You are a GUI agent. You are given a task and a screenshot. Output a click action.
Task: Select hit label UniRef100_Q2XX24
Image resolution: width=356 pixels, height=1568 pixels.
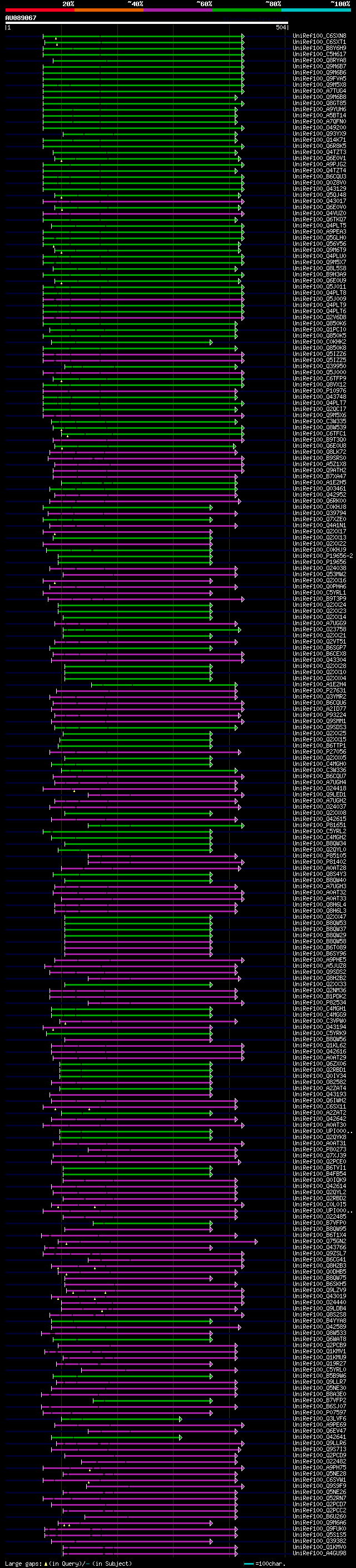[x=319, y=605]
